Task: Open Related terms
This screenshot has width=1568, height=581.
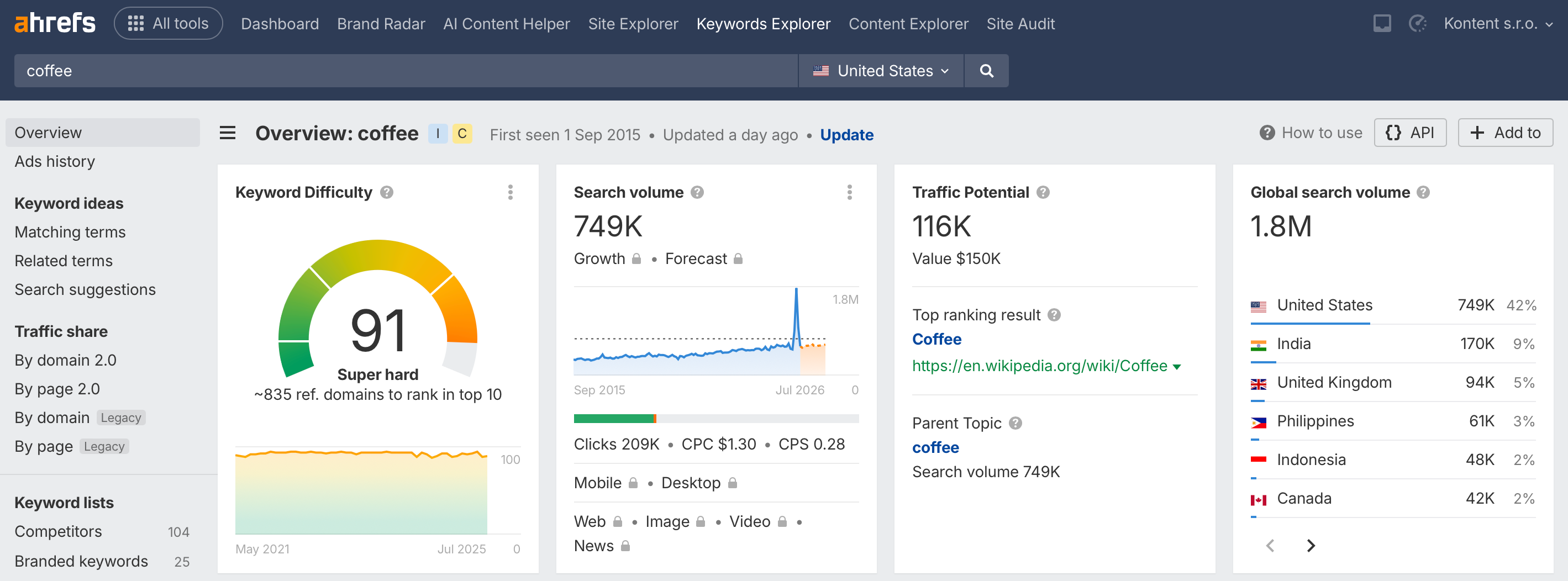Action: pos(64,260)
